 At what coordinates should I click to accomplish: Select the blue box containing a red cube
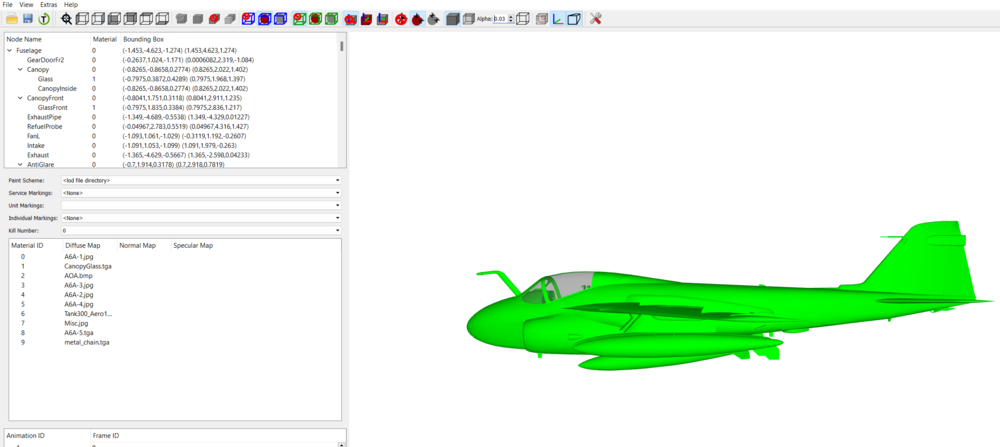264,19
